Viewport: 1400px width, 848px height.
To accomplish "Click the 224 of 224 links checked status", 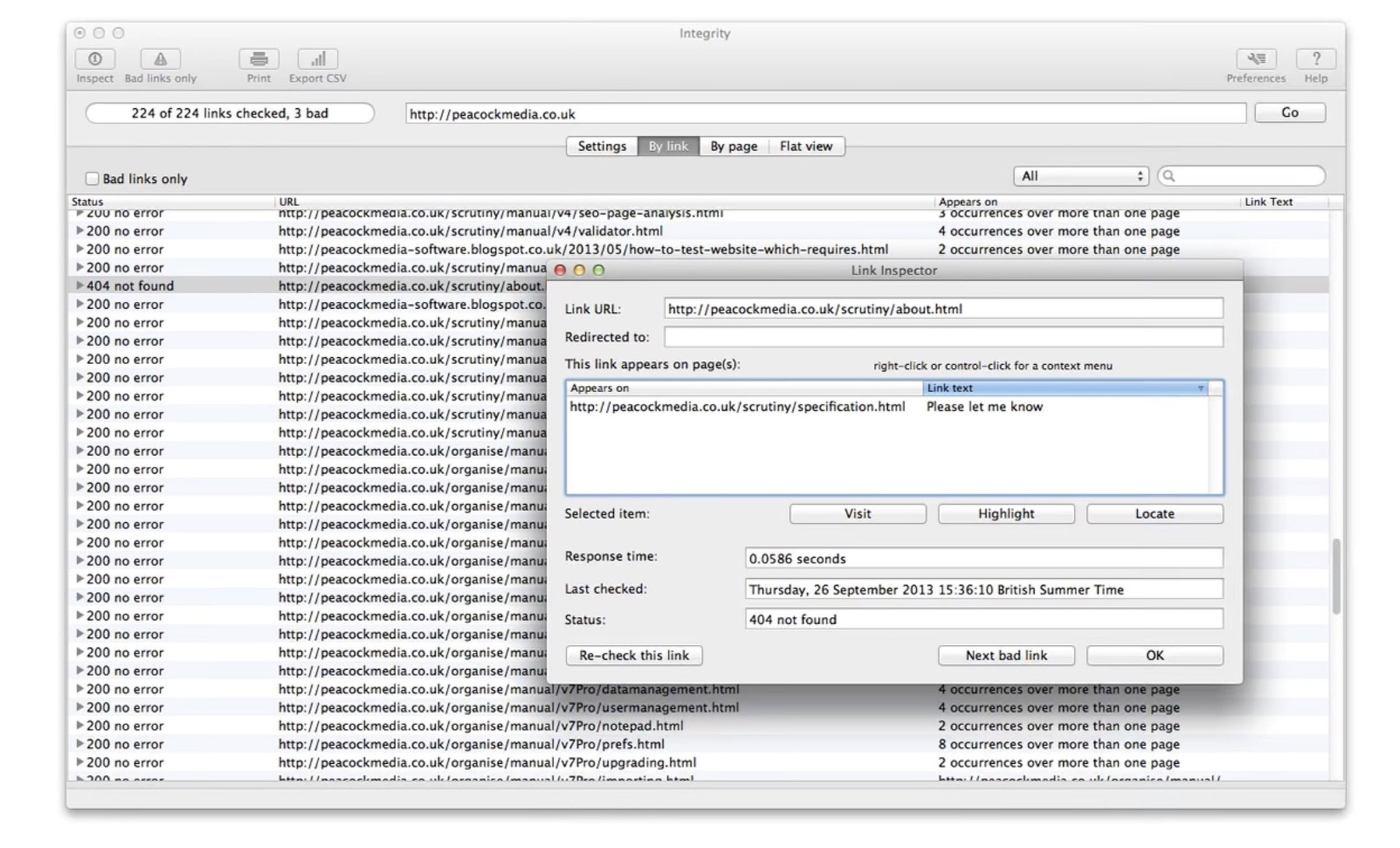I will 230,114.
